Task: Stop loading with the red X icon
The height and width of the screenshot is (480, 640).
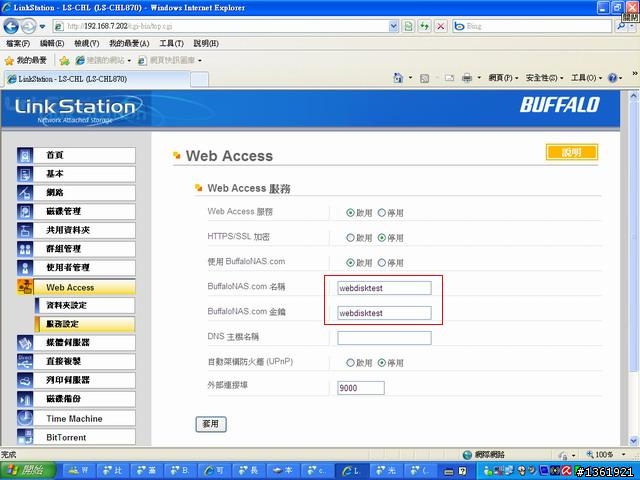Action: pyautogui.click(x=440, y=27)
